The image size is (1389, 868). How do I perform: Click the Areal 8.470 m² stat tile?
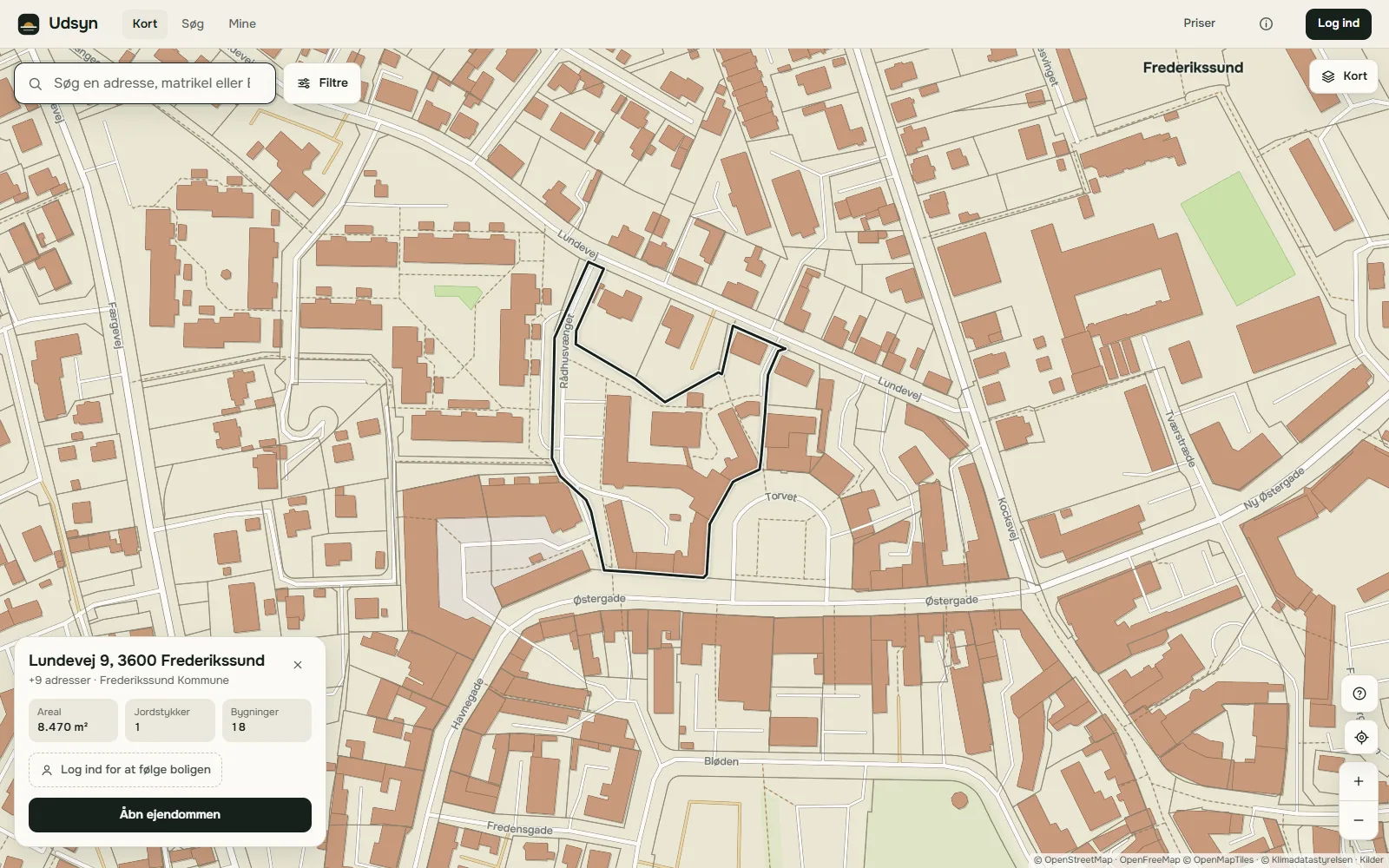coord(73,720)
